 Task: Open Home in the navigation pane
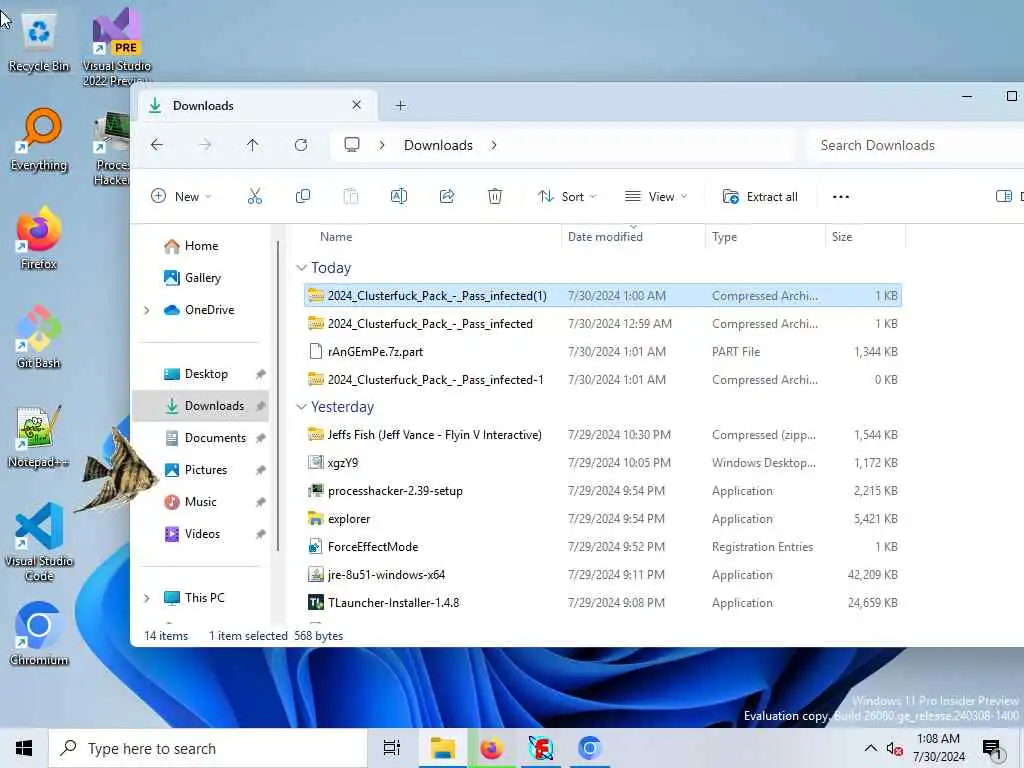pyautogui.click(x=202, y=246)
